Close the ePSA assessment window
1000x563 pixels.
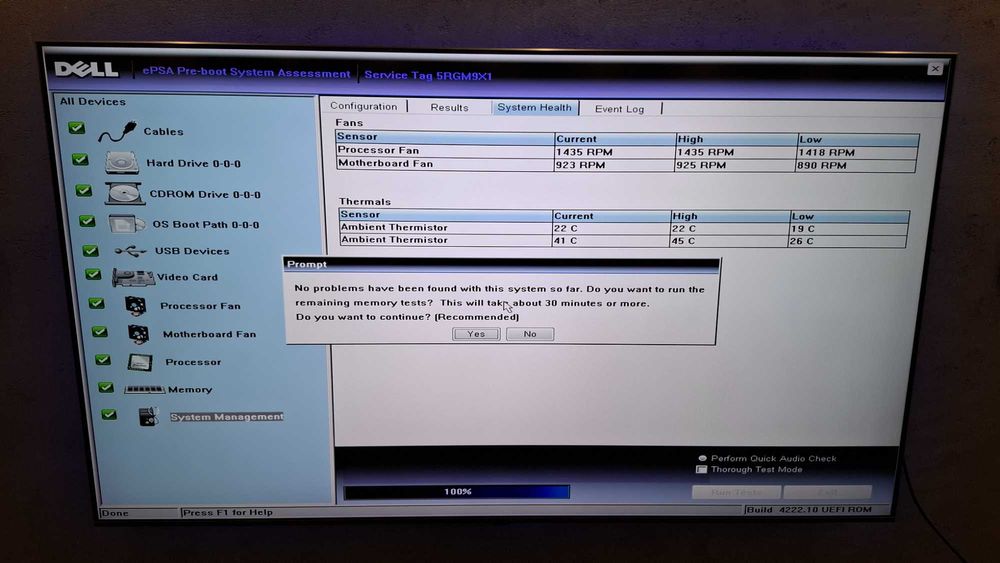[x=935, y=68]
